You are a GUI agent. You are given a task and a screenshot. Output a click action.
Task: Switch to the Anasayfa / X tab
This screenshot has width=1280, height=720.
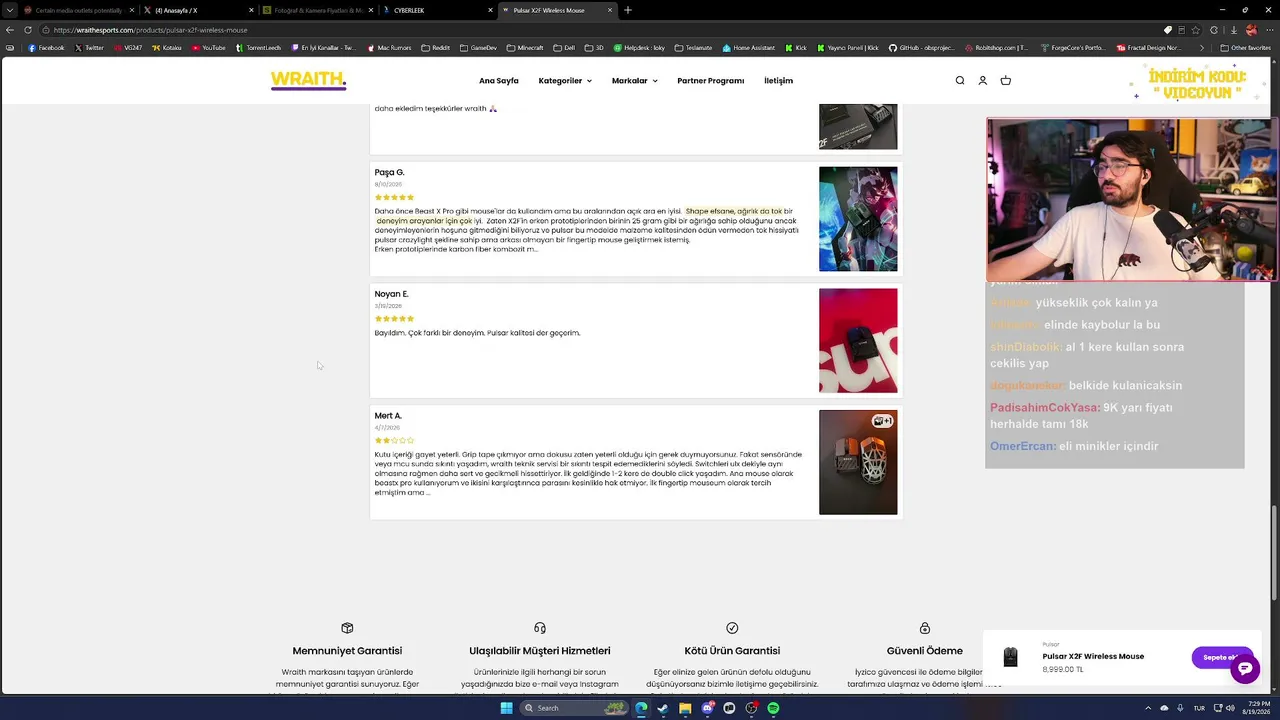(x=198, y=10)
